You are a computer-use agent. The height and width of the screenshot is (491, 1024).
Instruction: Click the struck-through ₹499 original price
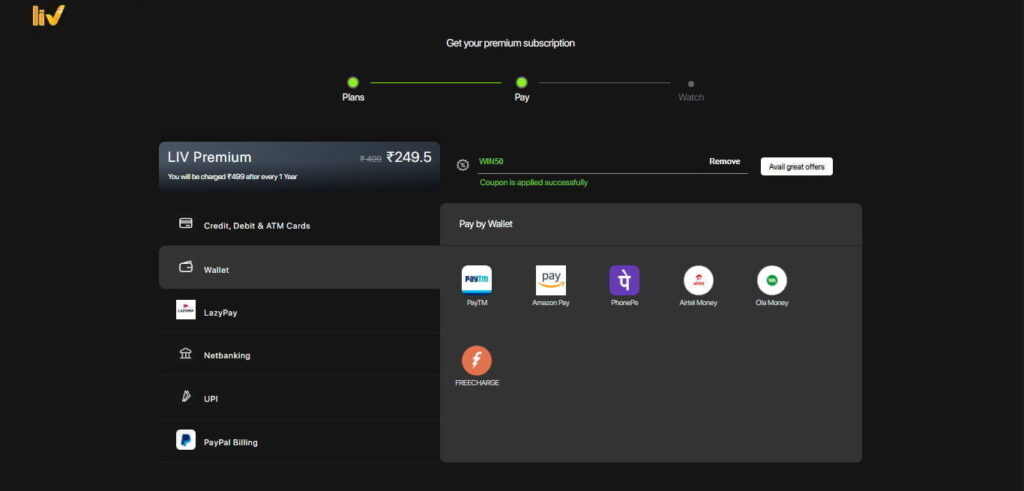pos(371,159)
